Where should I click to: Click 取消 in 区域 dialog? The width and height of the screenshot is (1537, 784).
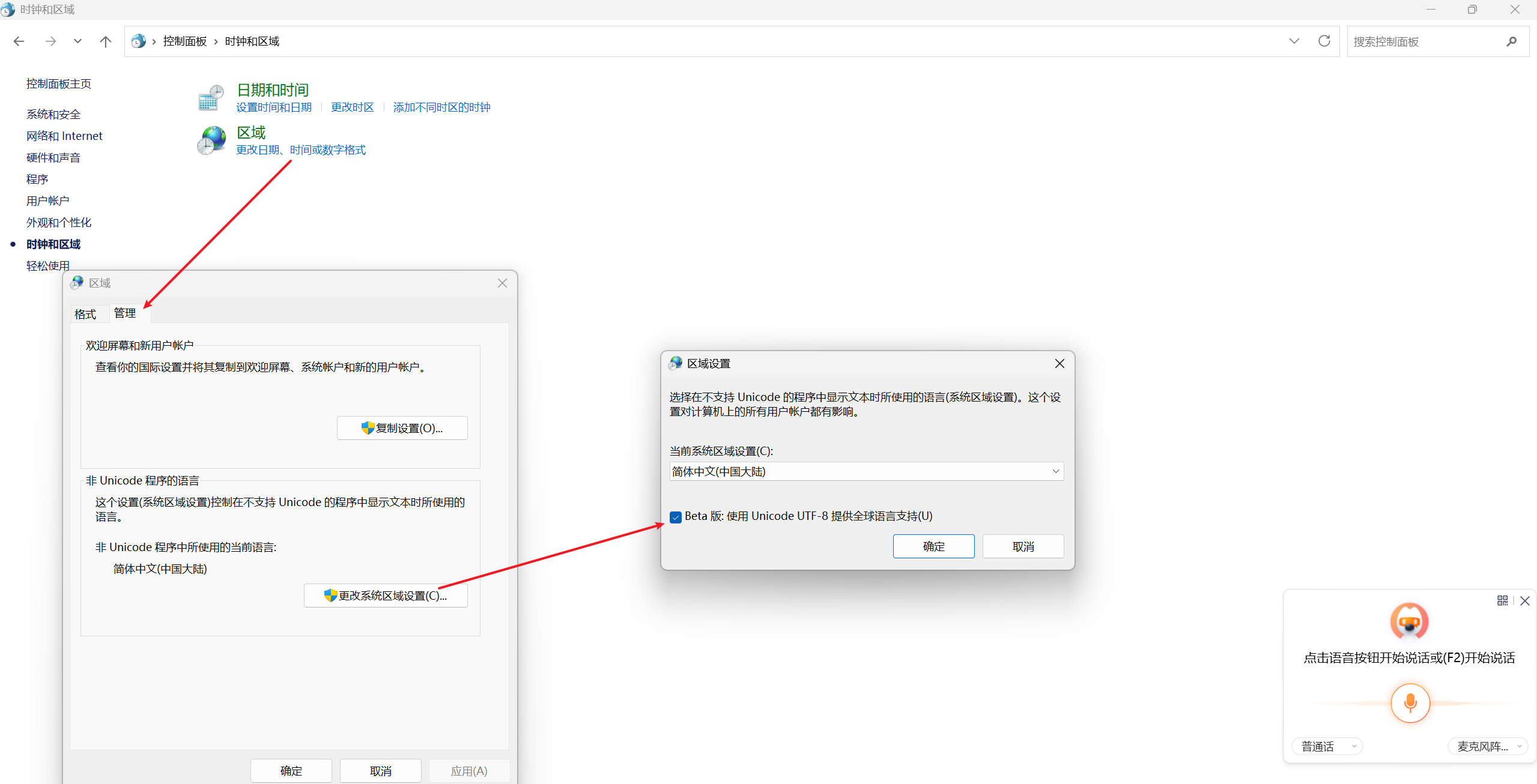[381, 771]
